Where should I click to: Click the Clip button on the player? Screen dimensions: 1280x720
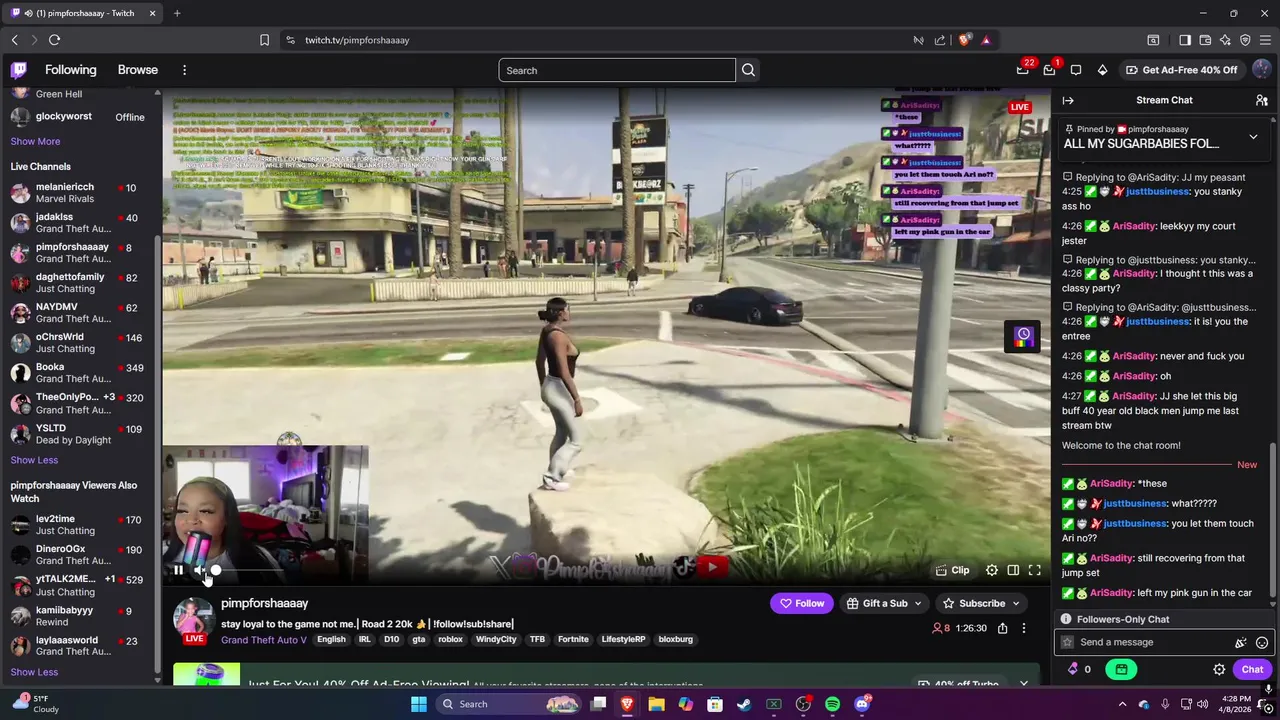point(952,570)
